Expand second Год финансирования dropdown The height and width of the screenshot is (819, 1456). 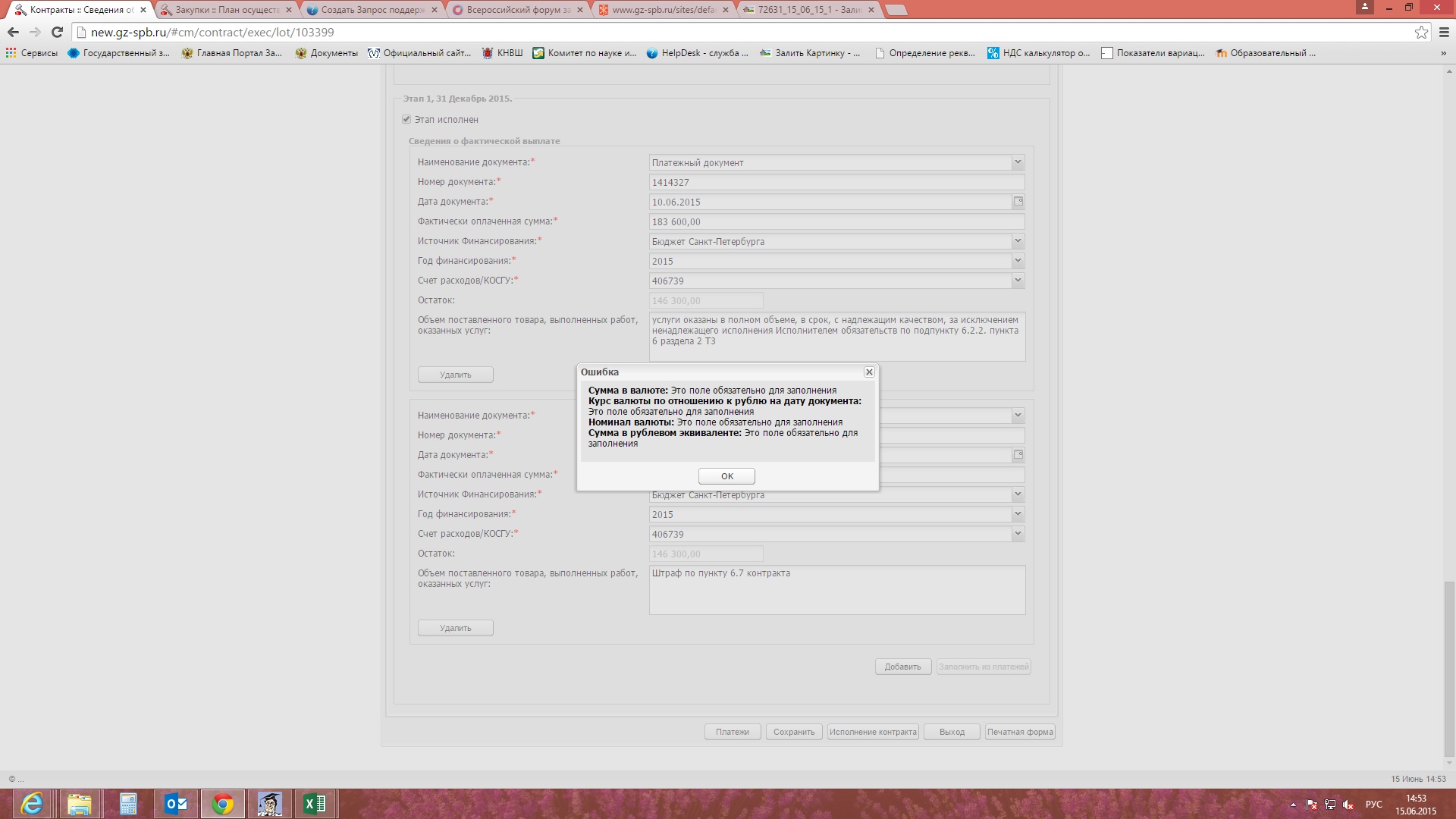pos(1018,514)
